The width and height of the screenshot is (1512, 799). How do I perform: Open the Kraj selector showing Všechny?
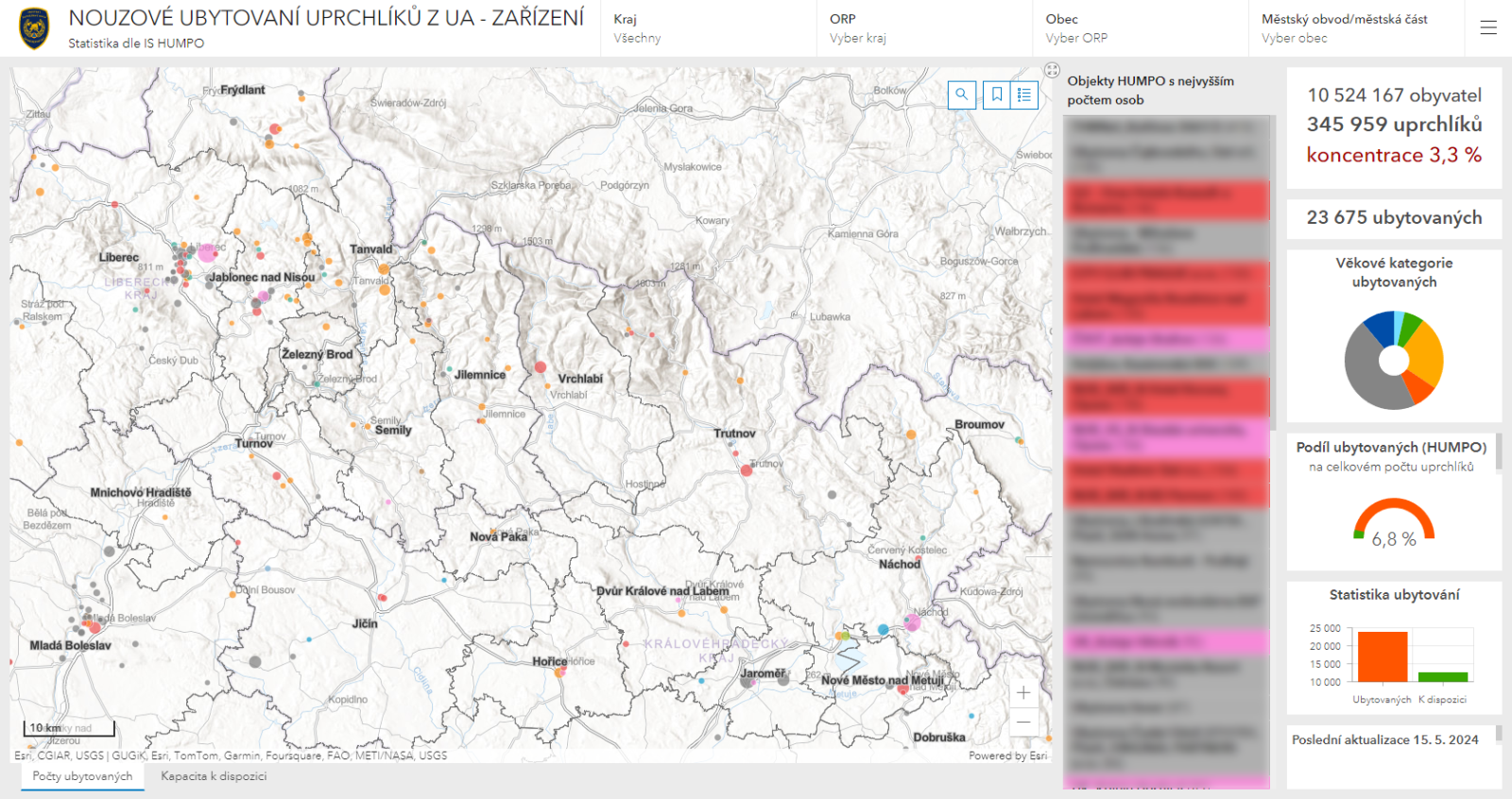708,28
